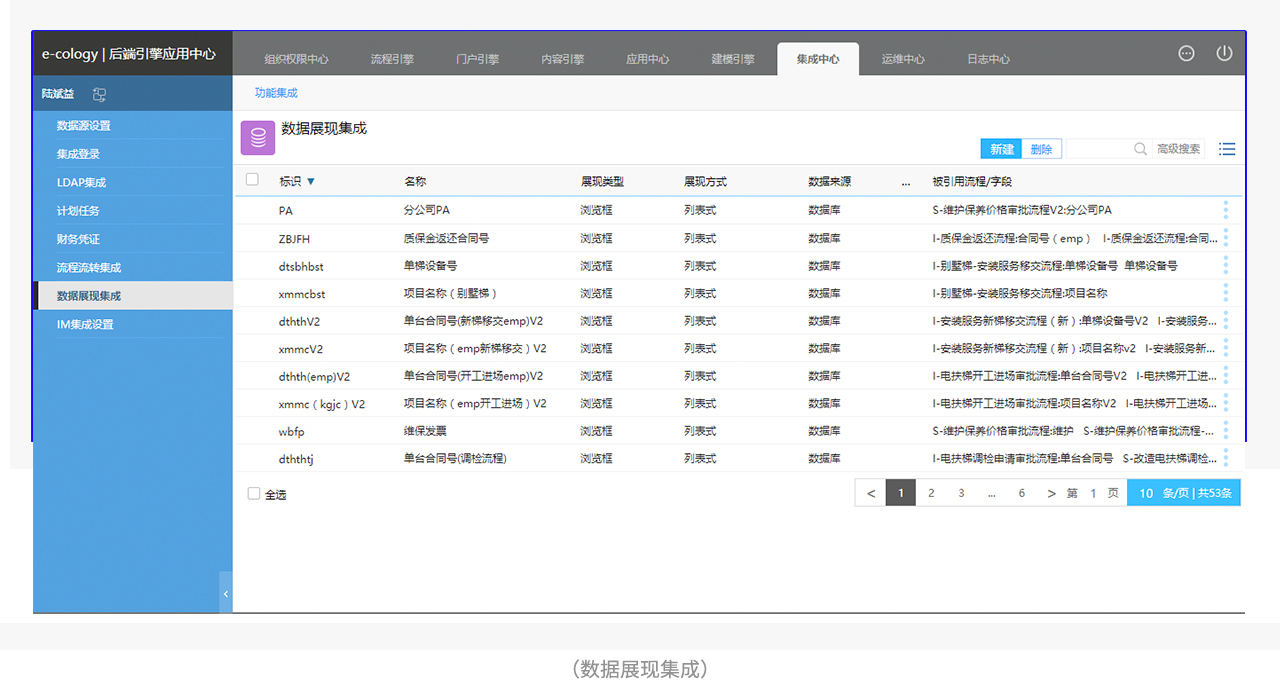Image resolution: width=1280 pixels, height=692 pixels.
Task: Switch to the 流程引擎 tab
Action: [x=392, y=59]
